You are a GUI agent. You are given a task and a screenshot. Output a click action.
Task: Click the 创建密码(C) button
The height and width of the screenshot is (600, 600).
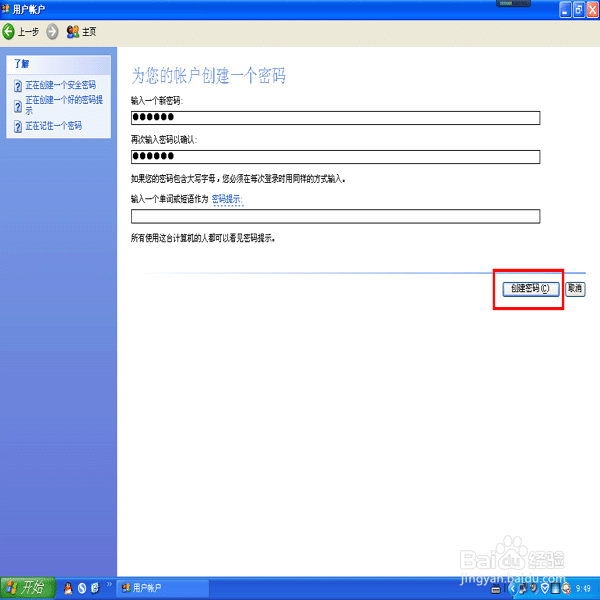[x=531, y=289]
